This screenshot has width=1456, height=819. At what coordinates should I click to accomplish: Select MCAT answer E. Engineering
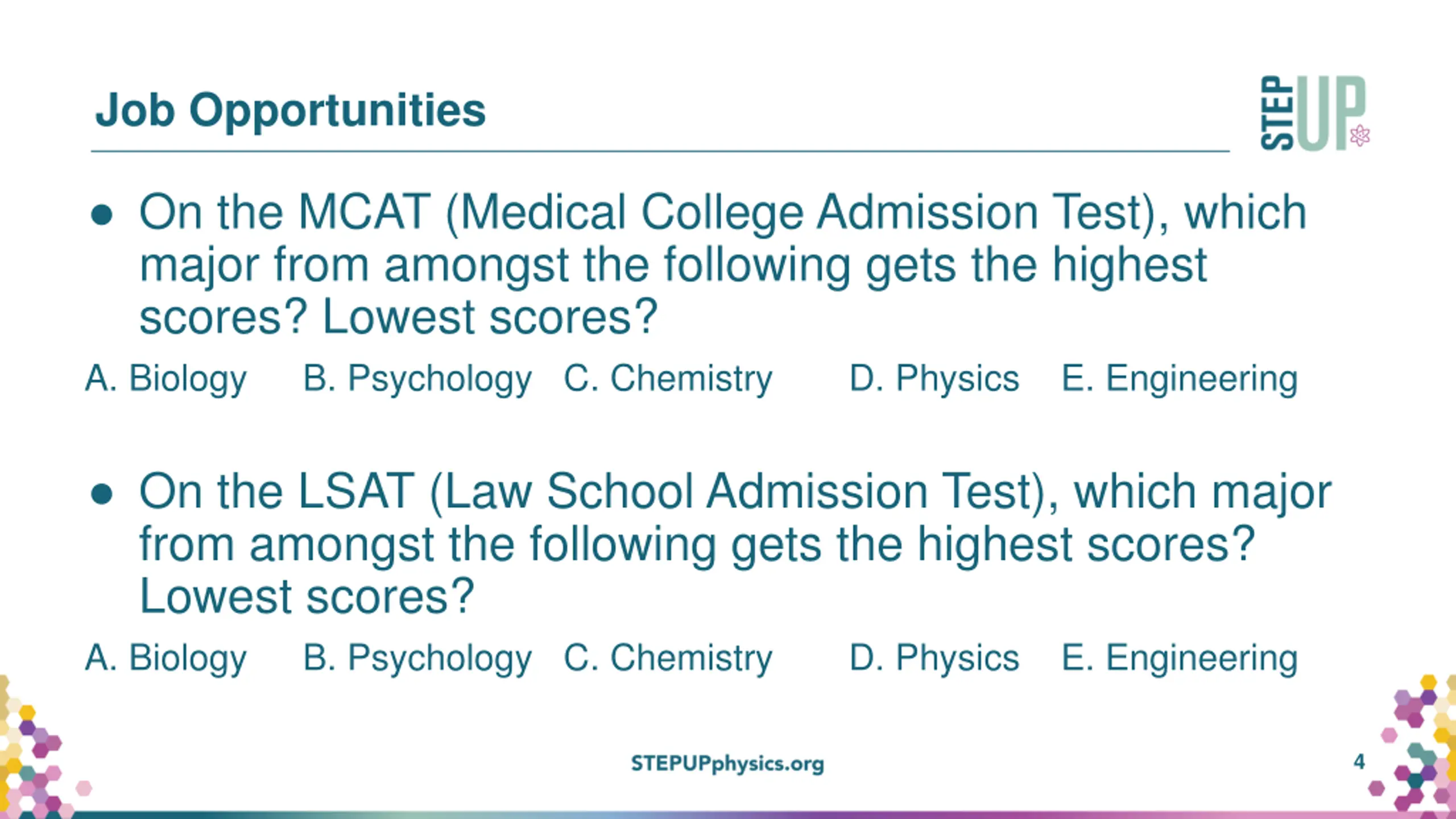click(x=1180, y=379)
